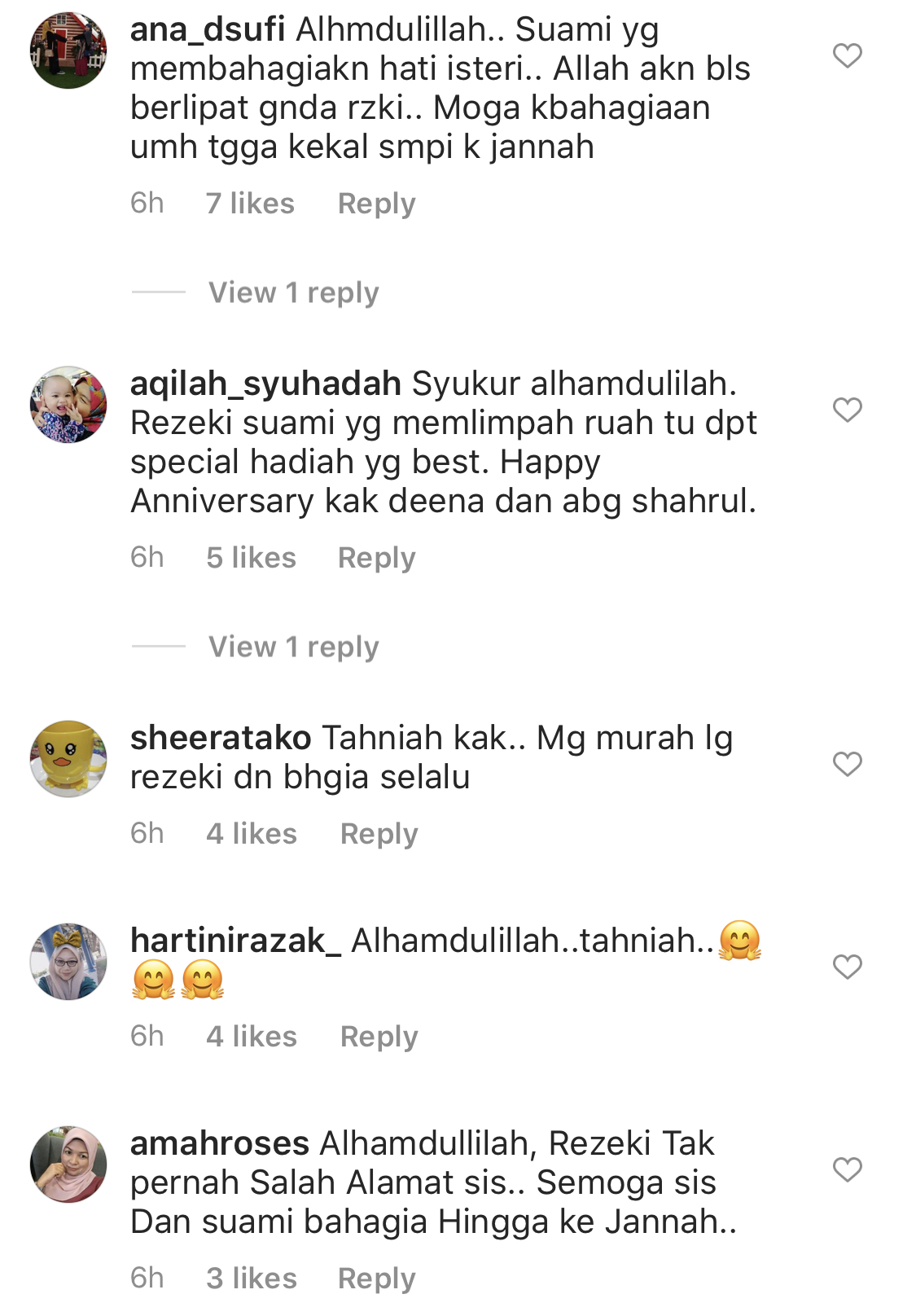This screenshot has height=1316, width=916.
Task: Open sheeratako's duck avatar
Action: point(68,759)
